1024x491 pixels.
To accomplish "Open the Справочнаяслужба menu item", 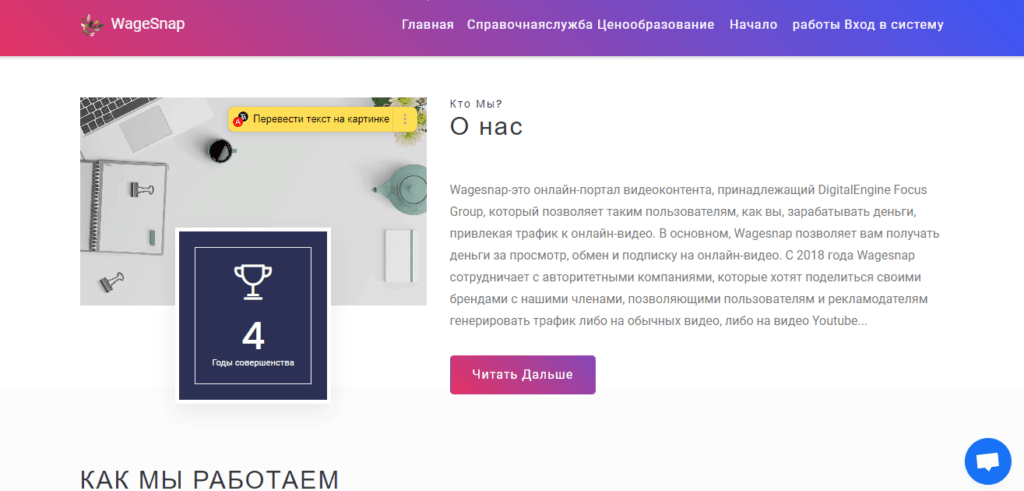I will (530, 25).
